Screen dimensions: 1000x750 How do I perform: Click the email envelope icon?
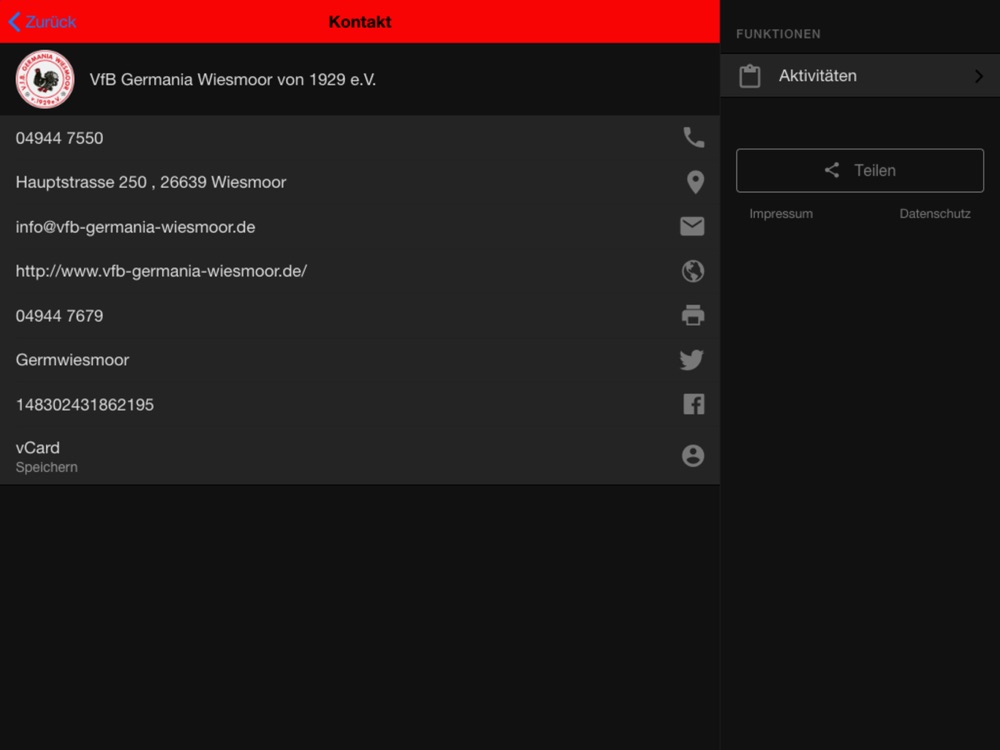(692, 226)
